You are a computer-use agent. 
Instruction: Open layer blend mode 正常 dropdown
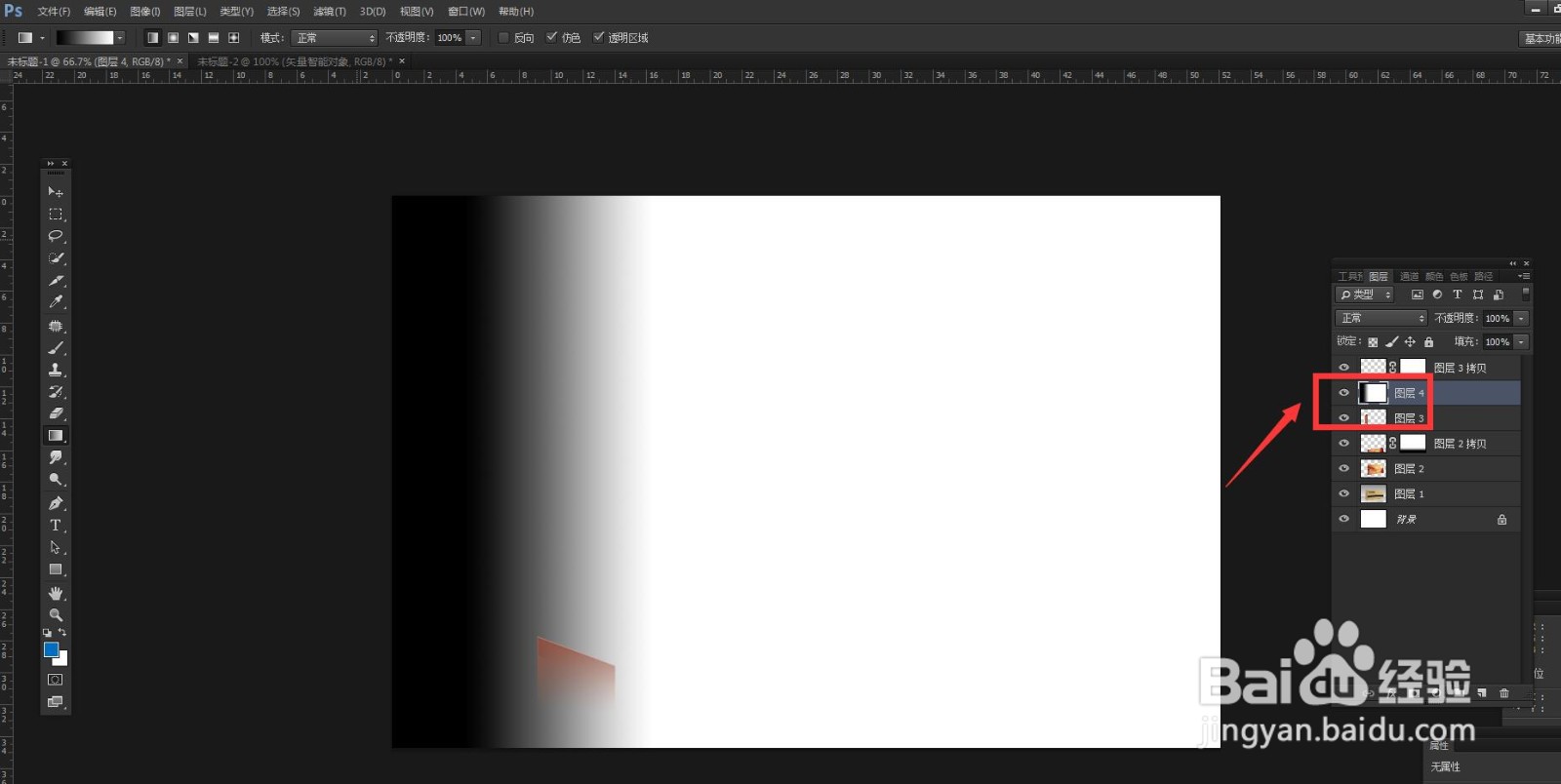pos(1381,318)
